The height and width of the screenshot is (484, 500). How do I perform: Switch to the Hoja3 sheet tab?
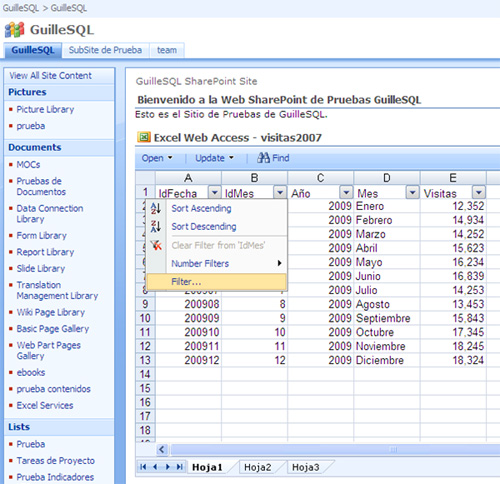[x=306, y=467]
